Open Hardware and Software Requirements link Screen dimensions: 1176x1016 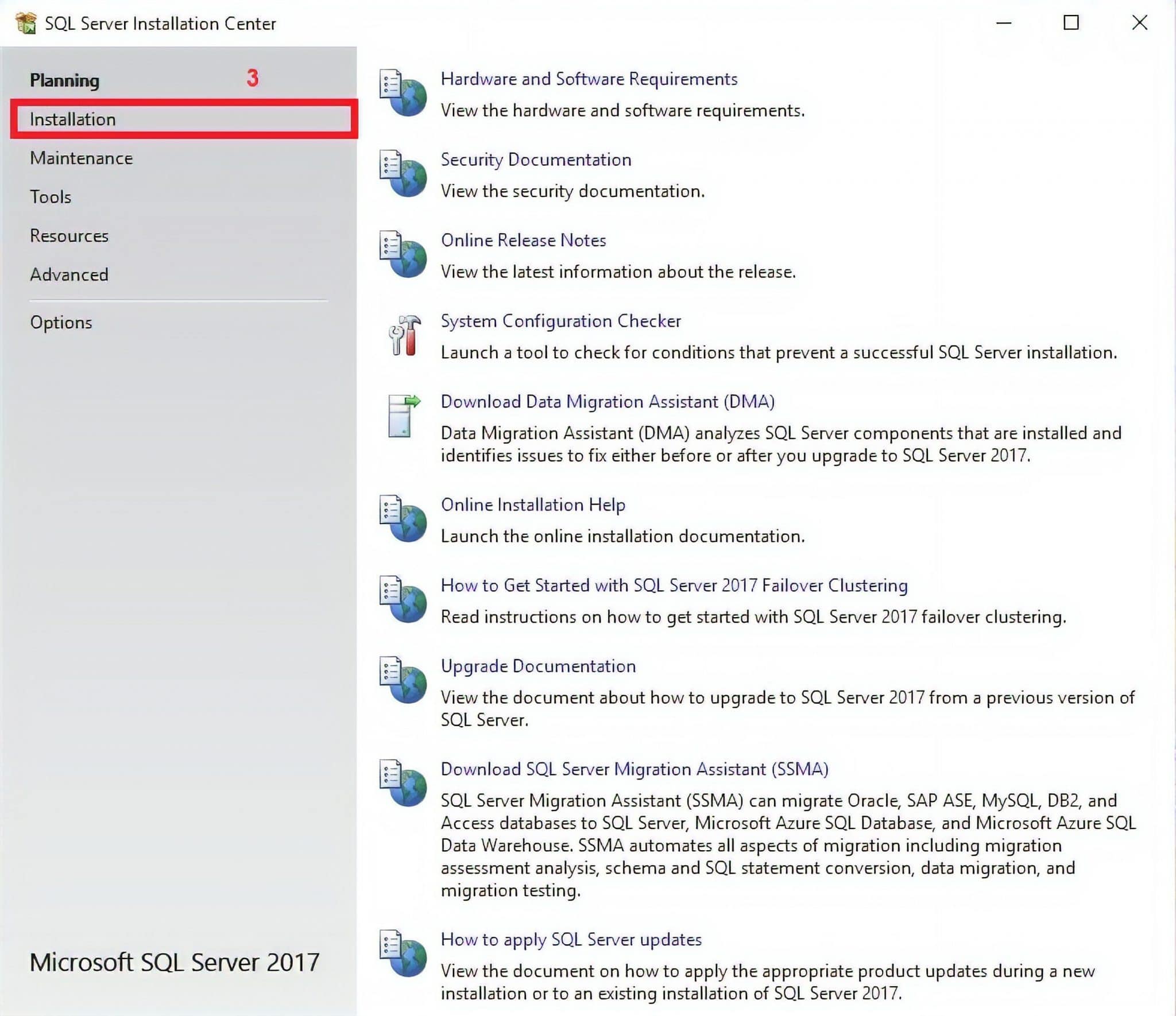tap(589, 79)
